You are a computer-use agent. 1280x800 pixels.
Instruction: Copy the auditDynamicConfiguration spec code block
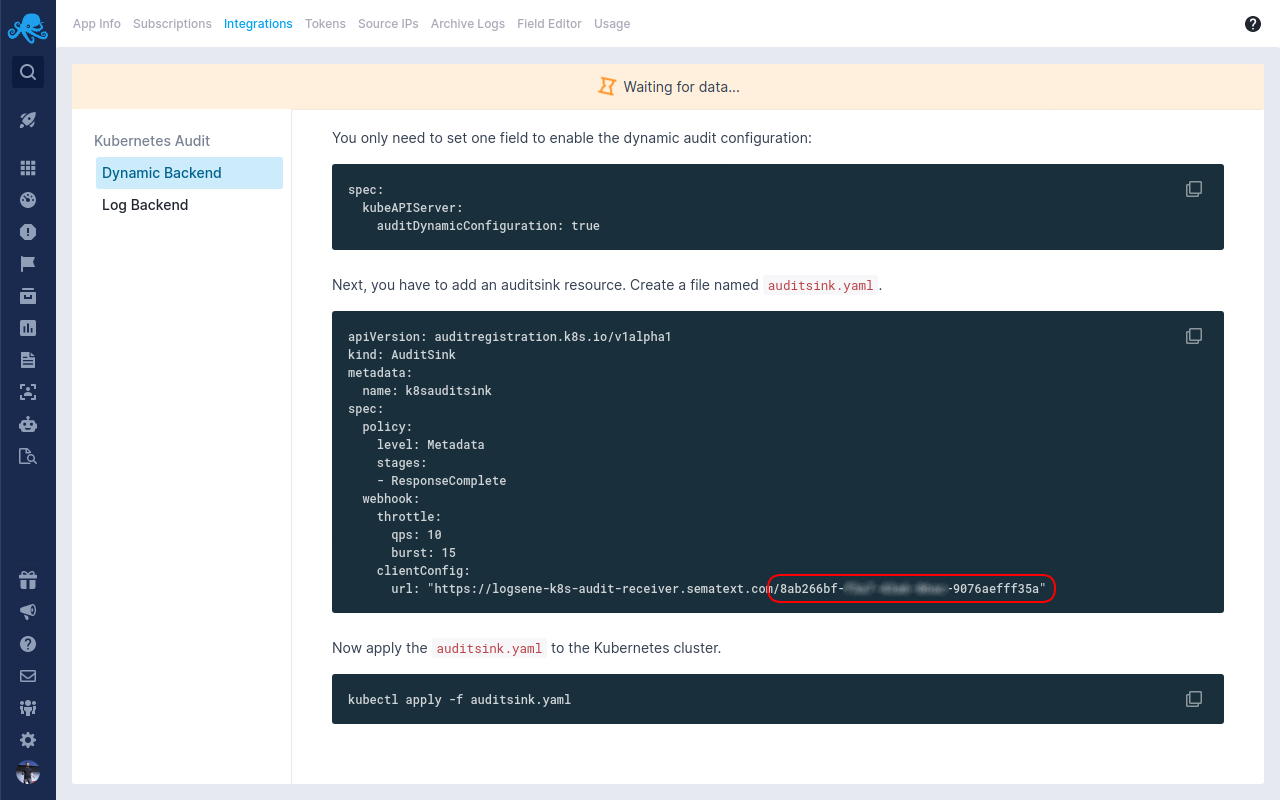(x=1194, y=189)
